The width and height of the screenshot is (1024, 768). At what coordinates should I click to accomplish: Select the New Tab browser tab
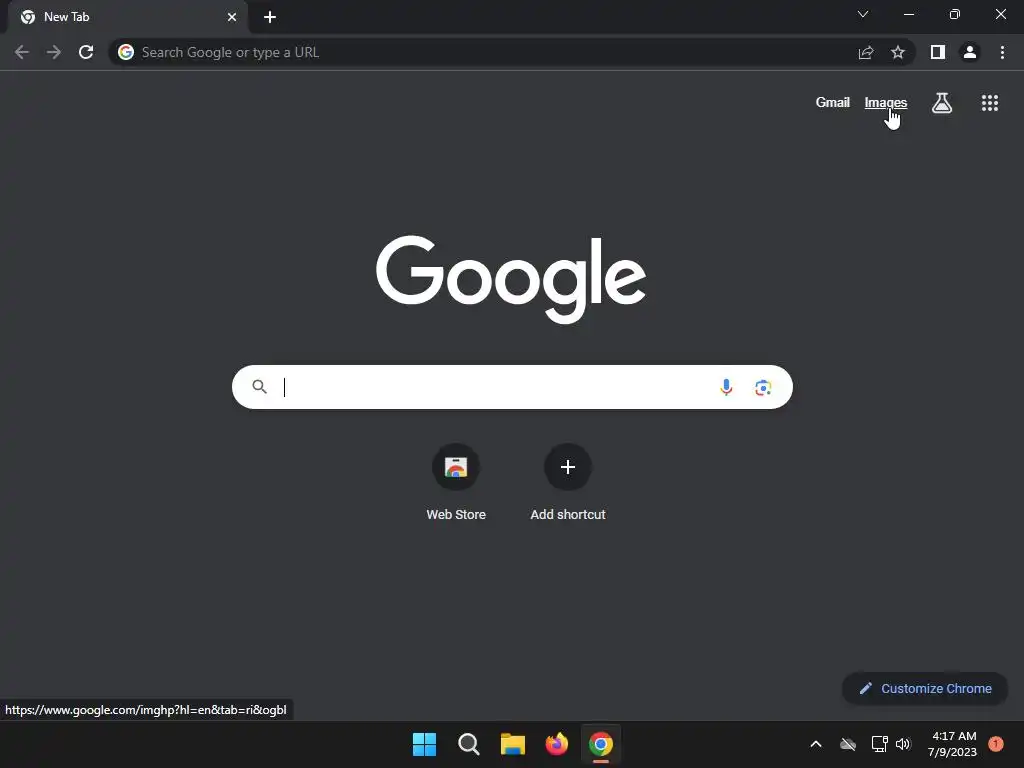(128, 17)
